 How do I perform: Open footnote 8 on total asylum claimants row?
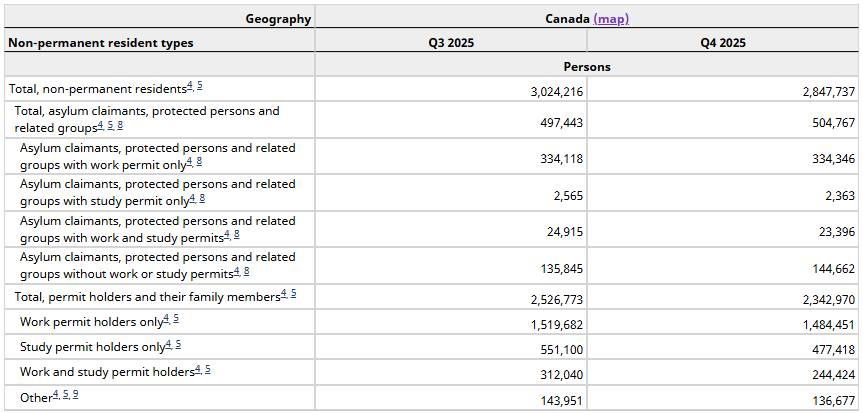[x=120, y=126]
